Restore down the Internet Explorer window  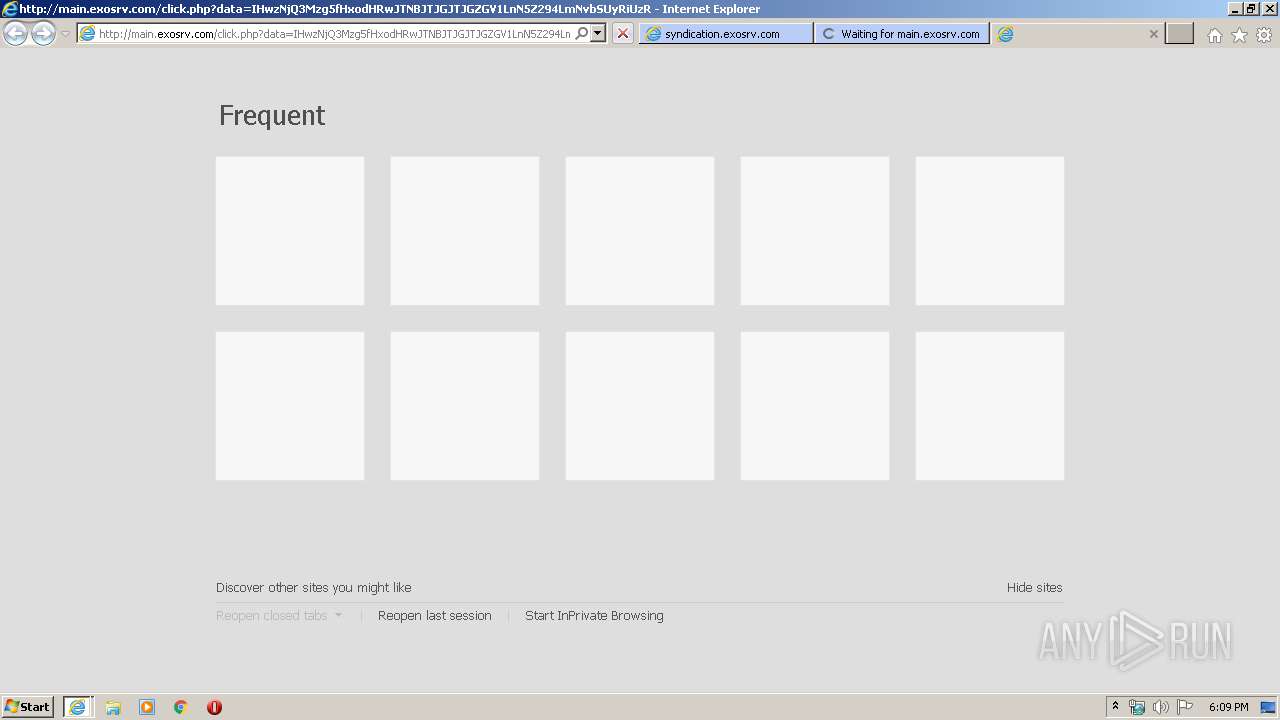pos(1251,9)
